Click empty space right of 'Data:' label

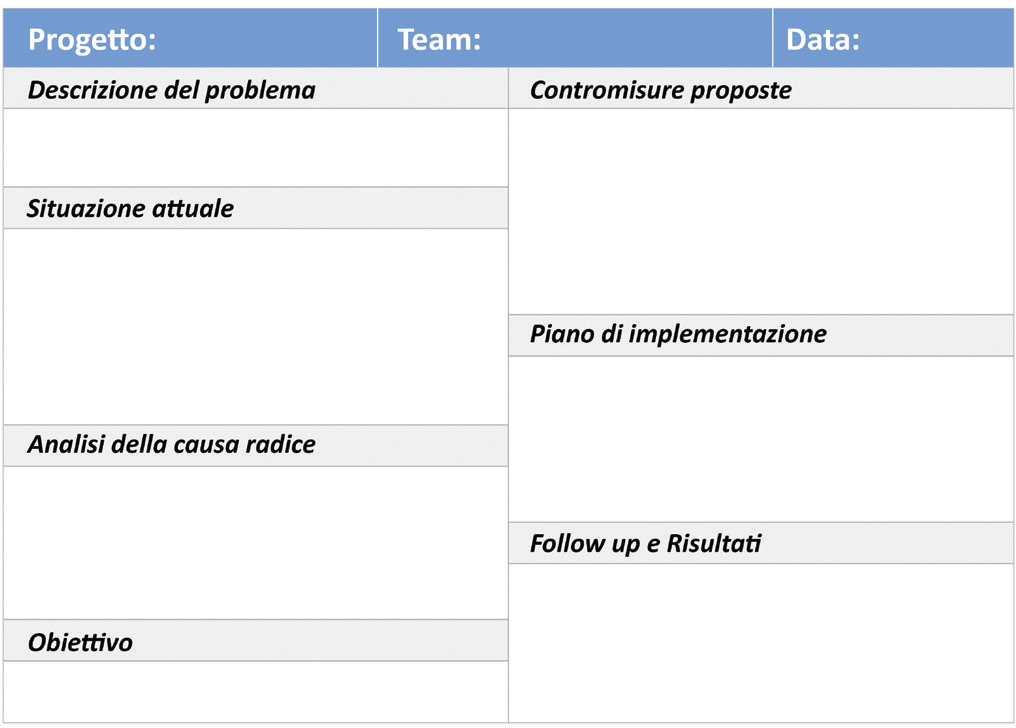[935, 40]
